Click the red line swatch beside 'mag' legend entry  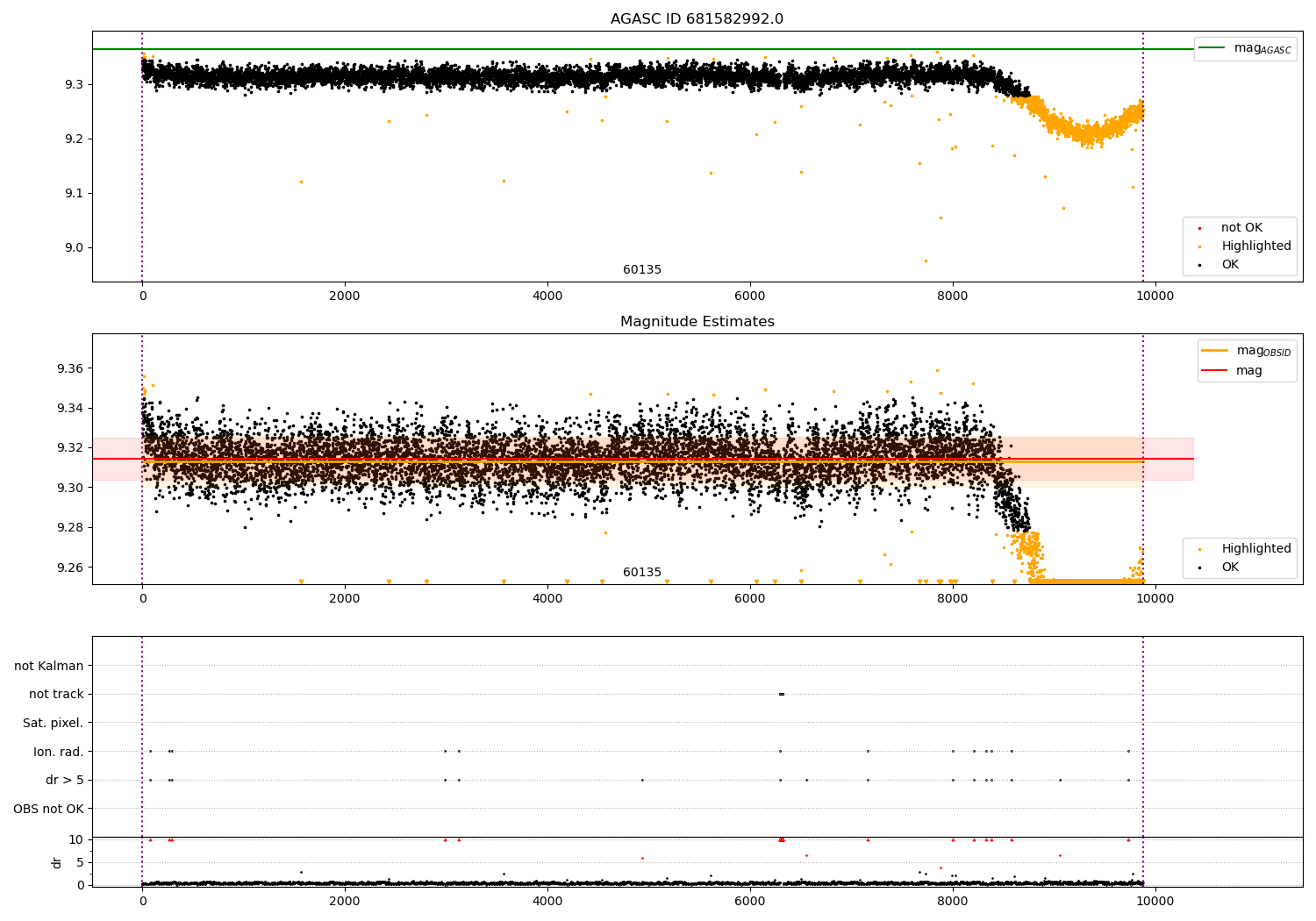coord(1214,370)
